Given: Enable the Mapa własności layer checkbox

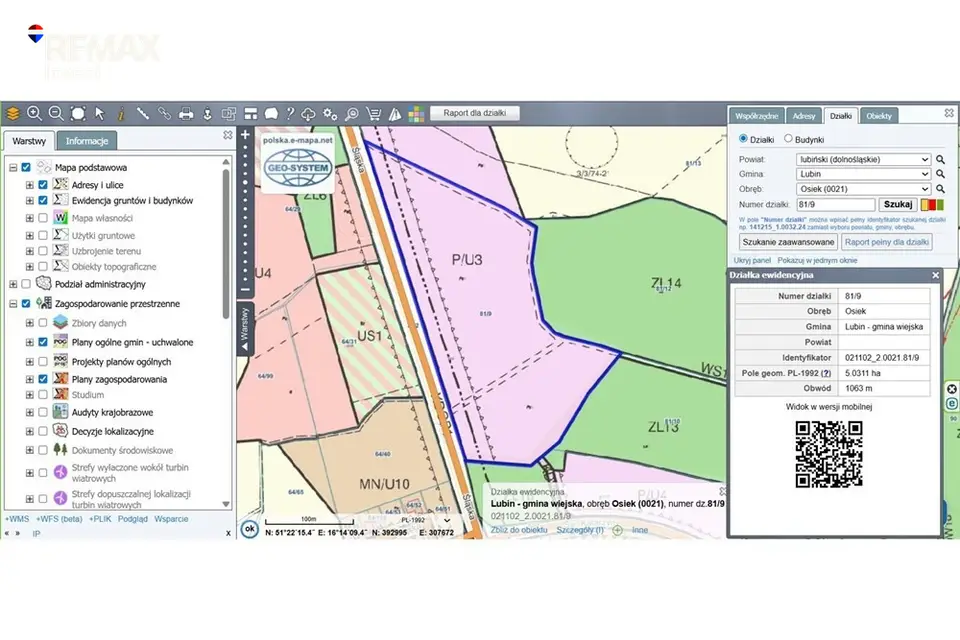Looking at the screenshot, I should point(43,217).
